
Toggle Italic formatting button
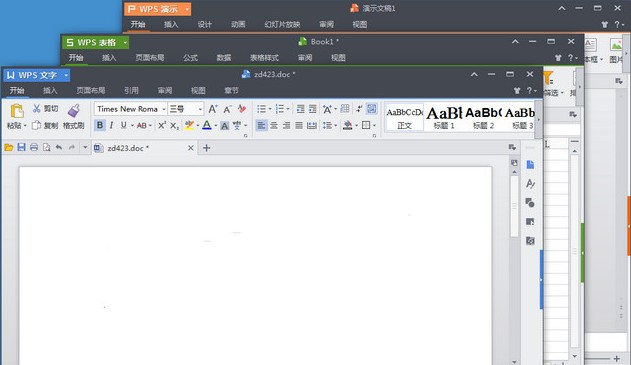click(111, 125)
